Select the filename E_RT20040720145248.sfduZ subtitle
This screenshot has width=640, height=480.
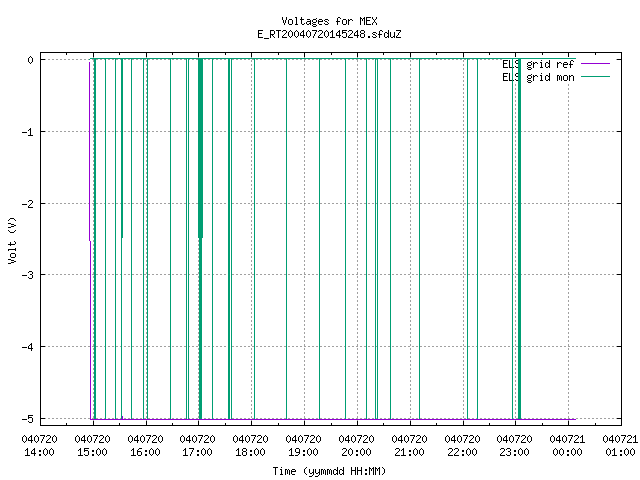[x=329, y=34]
